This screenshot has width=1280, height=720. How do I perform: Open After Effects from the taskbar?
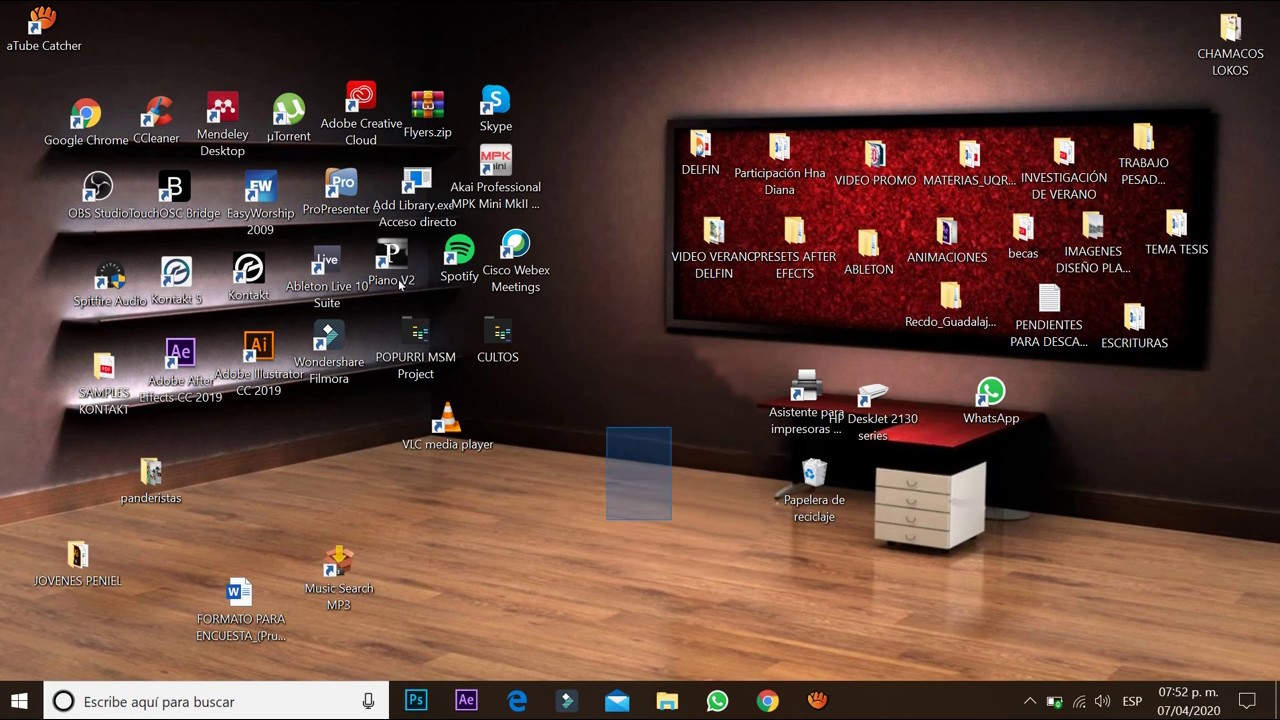466,701
